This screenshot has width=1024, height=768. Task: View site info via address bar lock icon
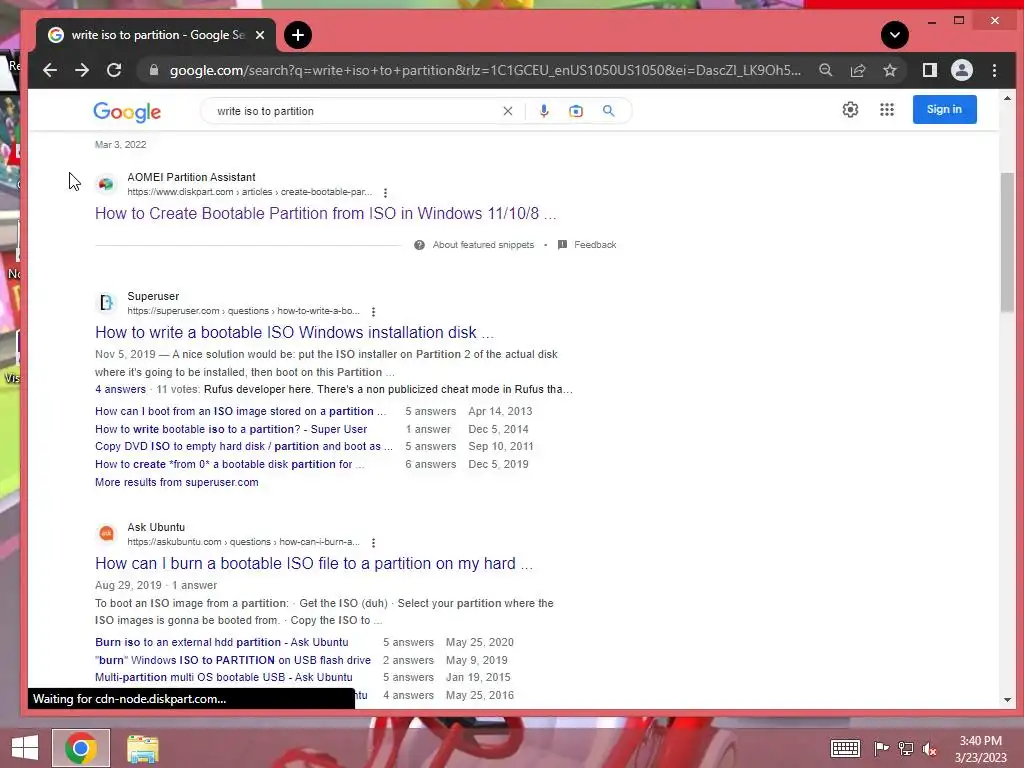(x=154, y=71)
